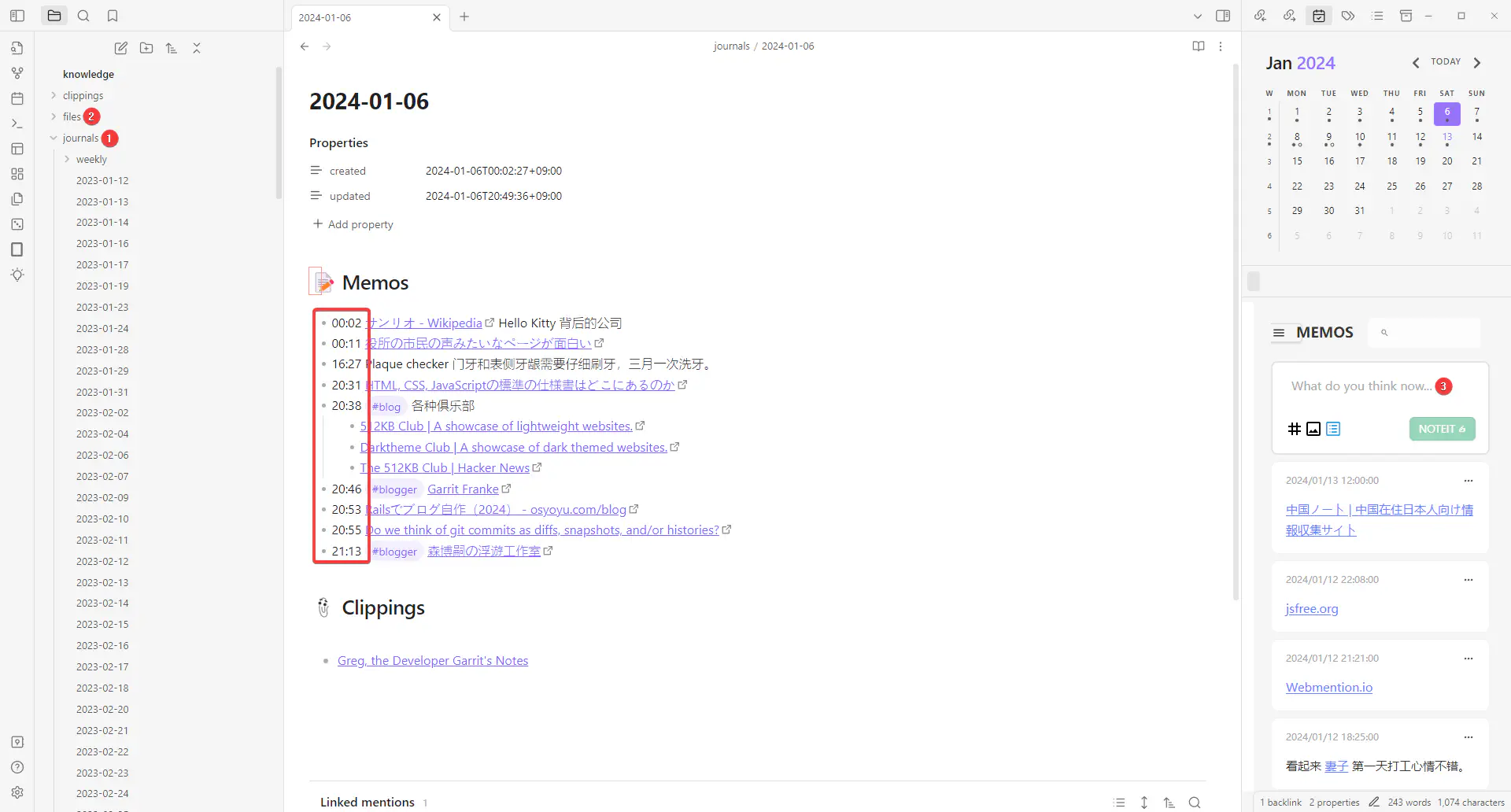Viewport: 1511px width, 812px height.
Task: Open the new tab plus button
Action: point(464,17)
